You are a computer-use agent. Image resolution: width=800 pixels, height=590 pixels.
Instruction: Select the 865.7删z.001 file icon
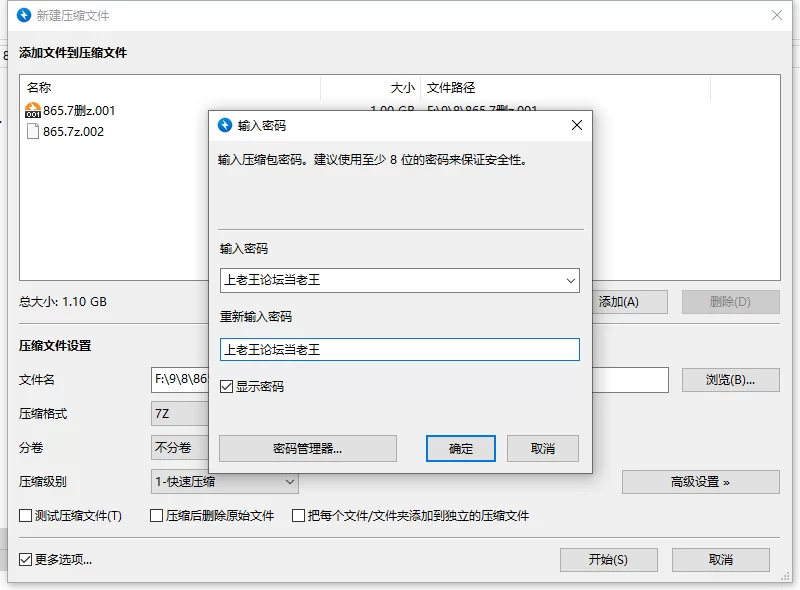pyautogui.click(x=33, y=110)
